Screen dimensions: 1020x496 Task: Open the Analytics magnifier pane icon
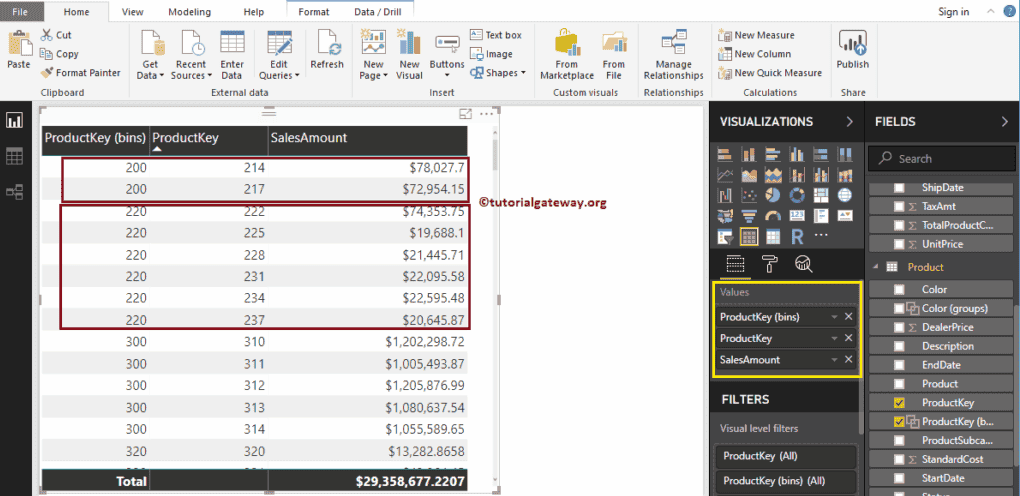[803, 263]
